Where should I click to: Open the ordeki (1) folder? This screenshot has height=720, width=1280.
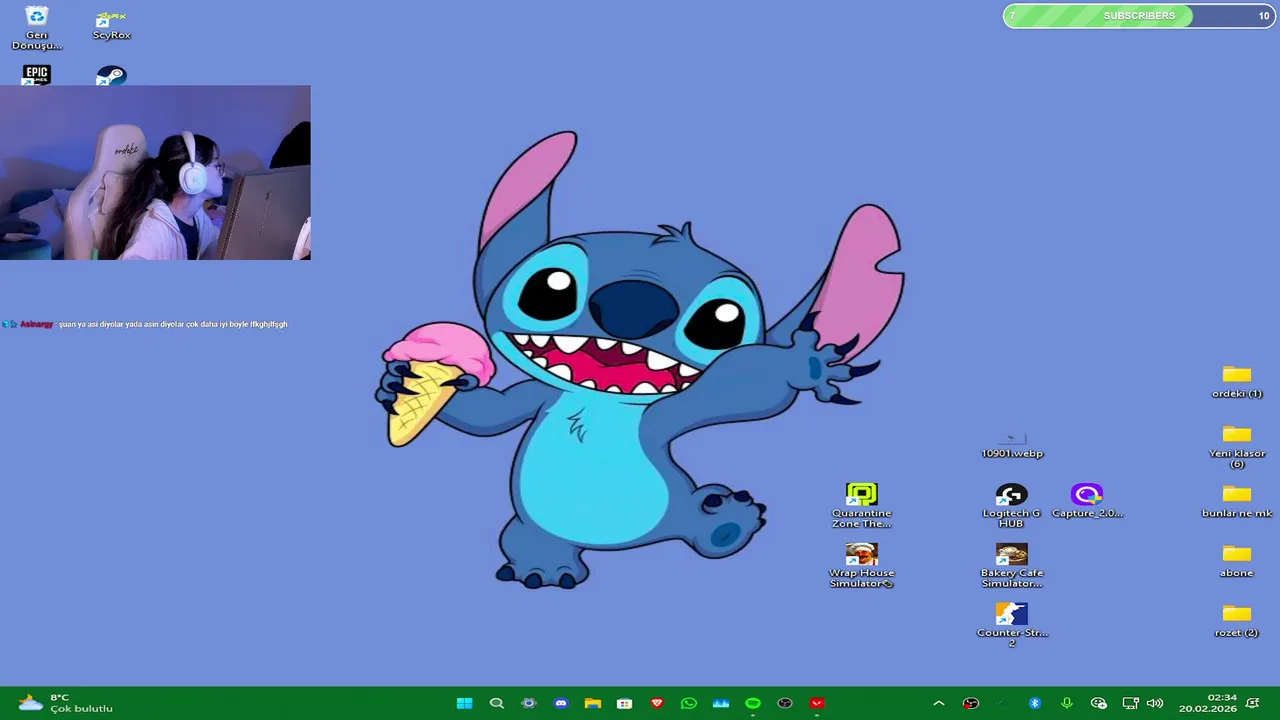[1236, 382]
